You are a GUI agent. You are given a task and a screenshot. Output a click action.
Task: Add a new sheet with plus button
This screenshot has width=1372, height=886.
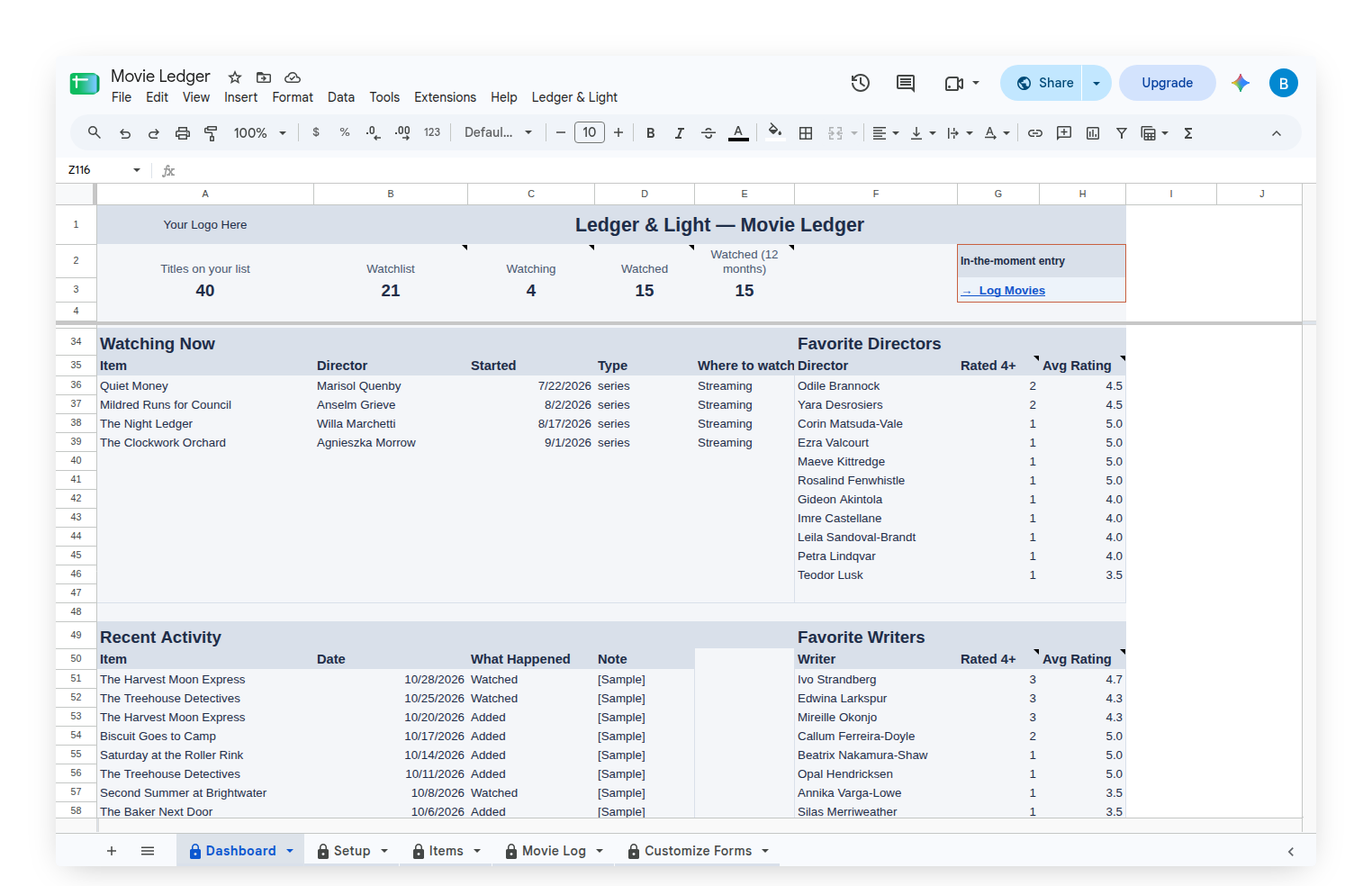(112, 851)
